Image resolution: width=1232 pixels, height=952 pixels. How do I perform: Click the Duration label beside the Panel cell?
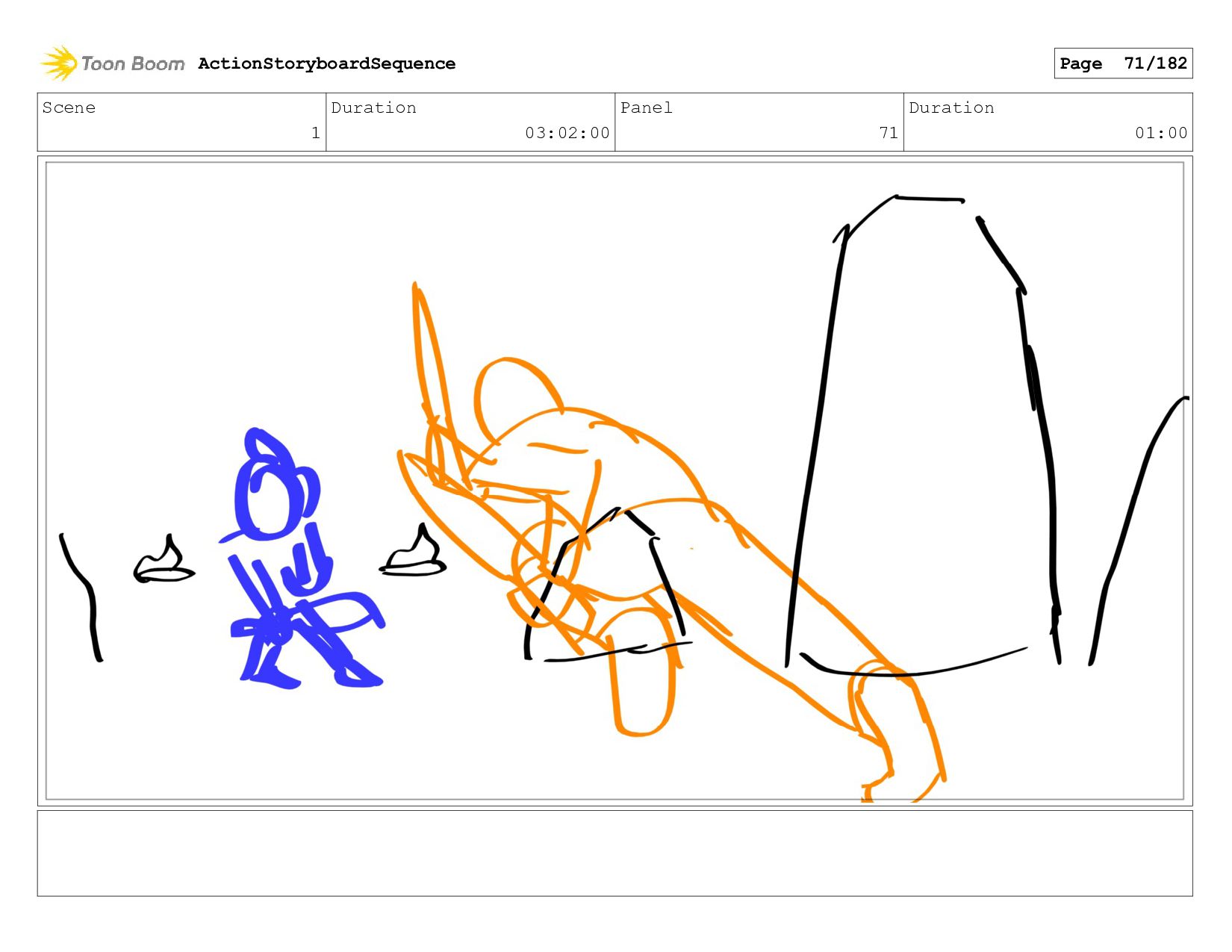pos(951,108)
